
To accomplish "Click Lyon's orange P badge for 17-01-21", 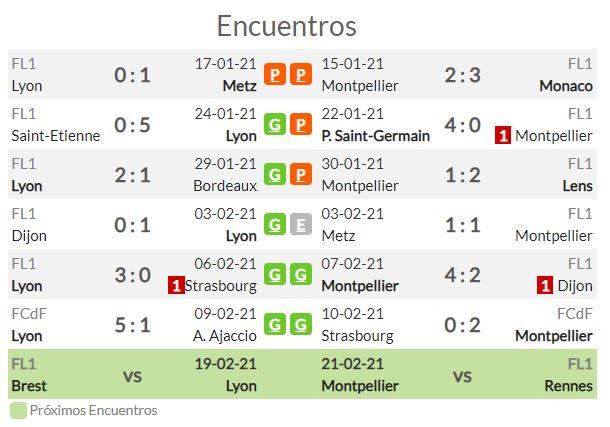I will pyautogui.click(x=275, y=74).
